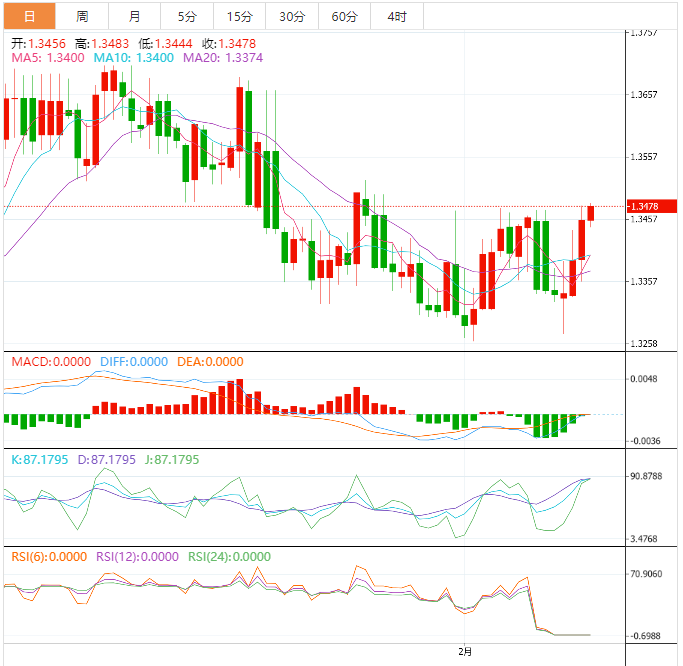
Task: Click the DEA value label
Action: pos(209,362)
